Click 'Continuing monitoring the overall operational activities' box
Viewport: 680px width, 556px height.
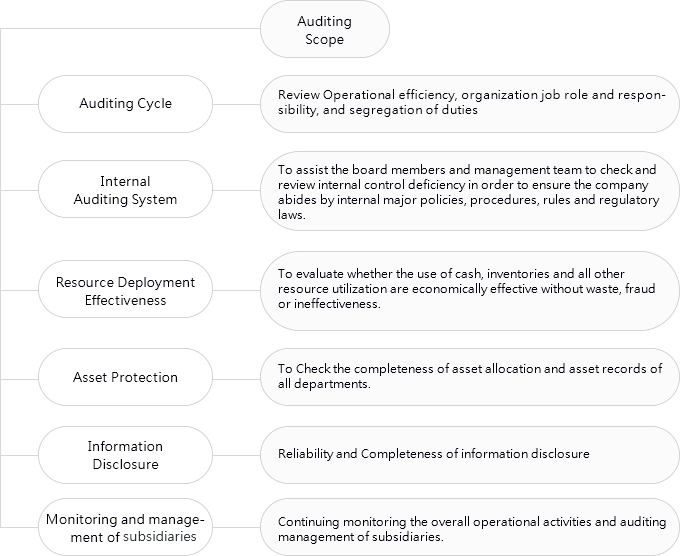tap(470, 527)
